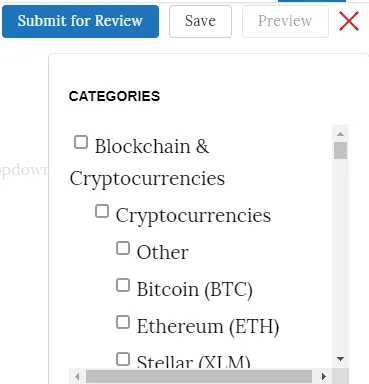
Task: Click the red X close icon
Action: click(x=349, y=21)
